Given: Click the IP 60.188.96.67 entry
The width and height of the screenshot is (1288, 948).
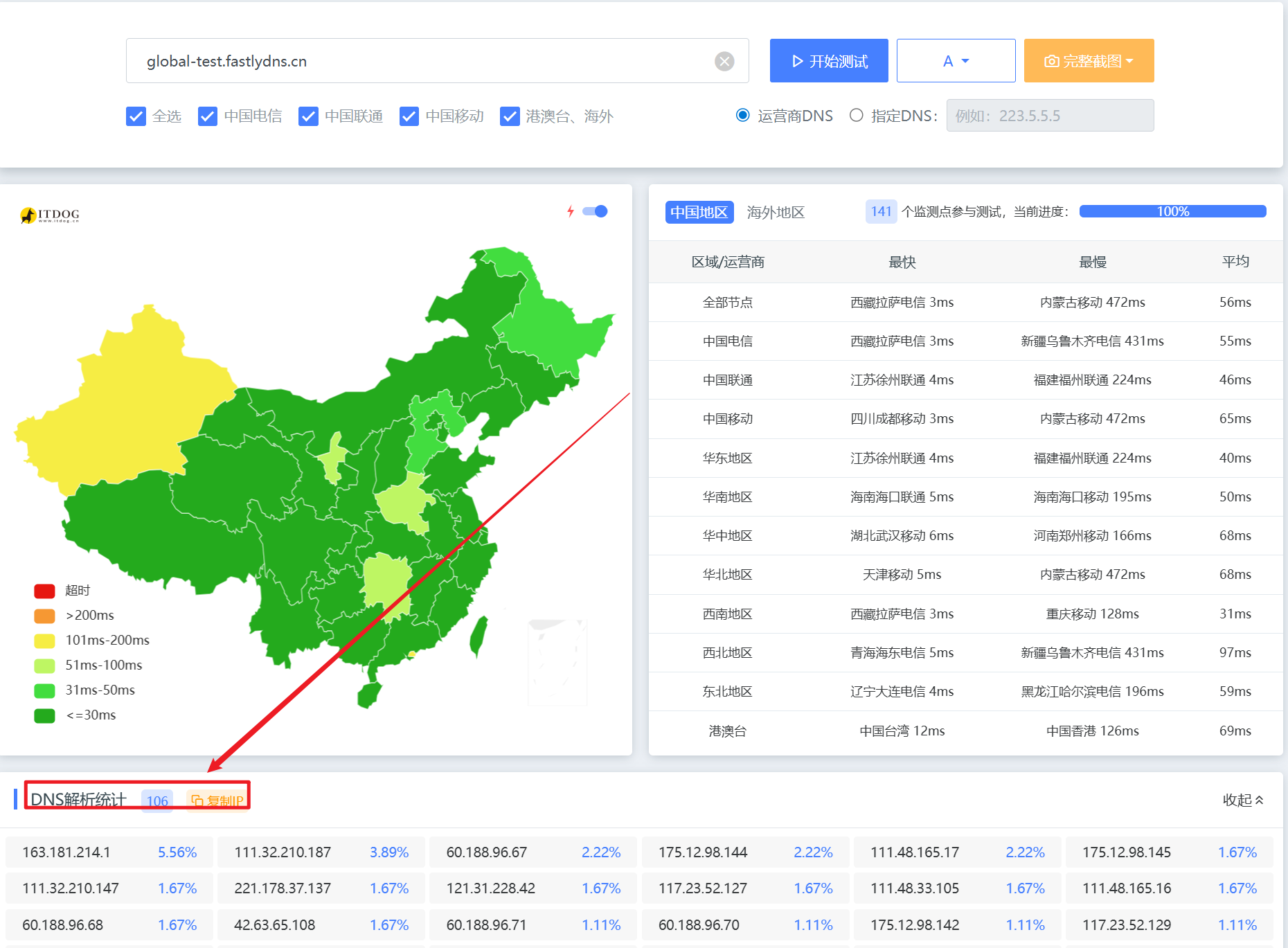Looking at the screenshot, I should (533, 852).
